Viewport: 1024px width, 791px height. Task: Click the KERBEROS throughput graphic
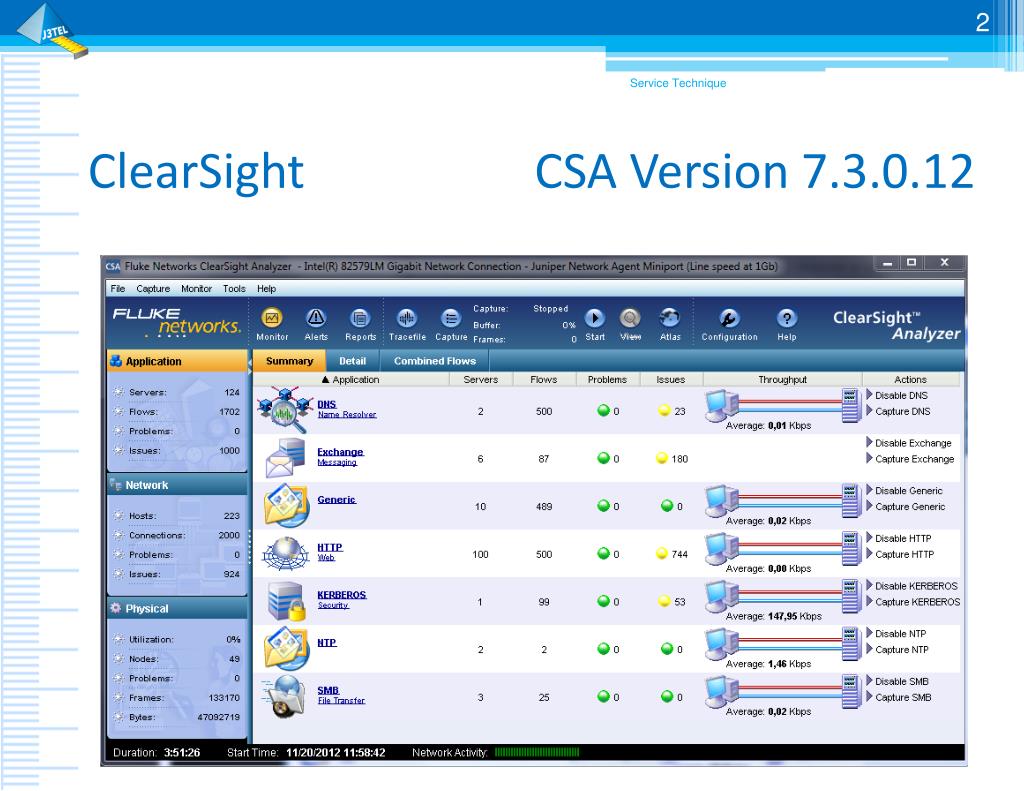[784, 596]
